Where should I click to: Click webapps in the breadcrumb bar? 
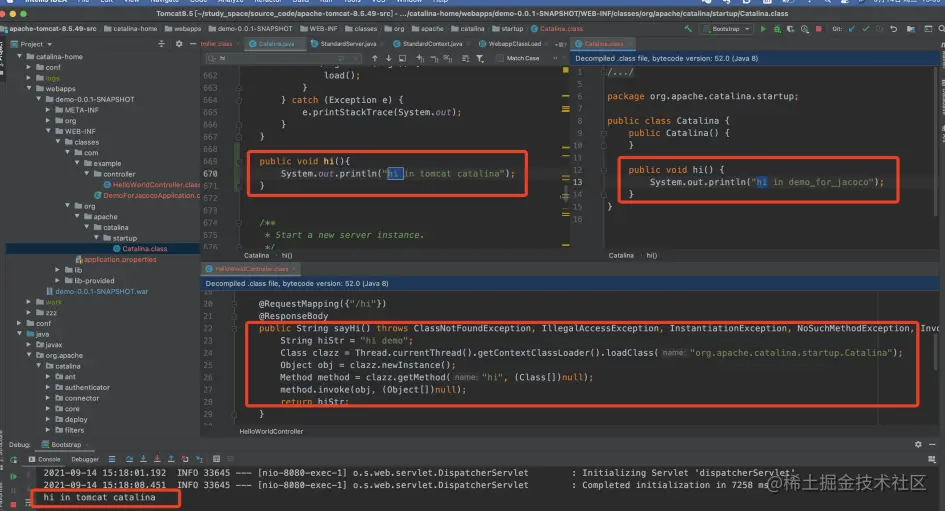pyautogui.click(x=183, y=28)
